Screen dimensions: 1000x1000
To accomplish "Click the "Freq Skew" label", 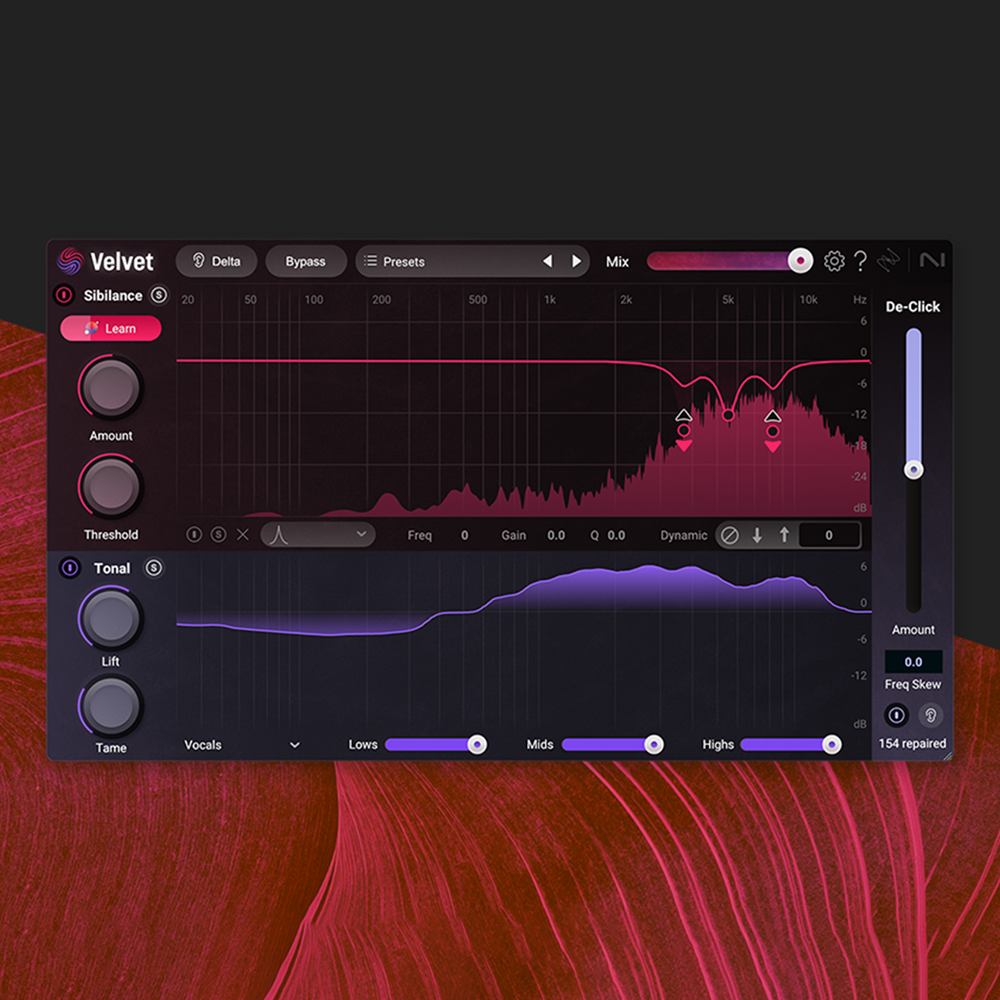I will 913,684.
